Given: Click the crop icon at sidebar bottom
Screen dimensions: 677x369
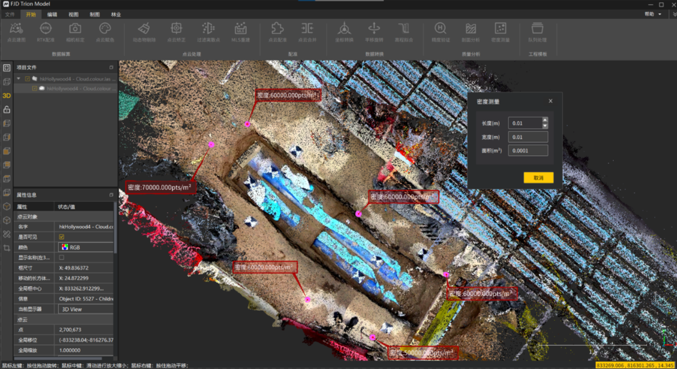Looking at the screenshot, I should pos(6,248).
